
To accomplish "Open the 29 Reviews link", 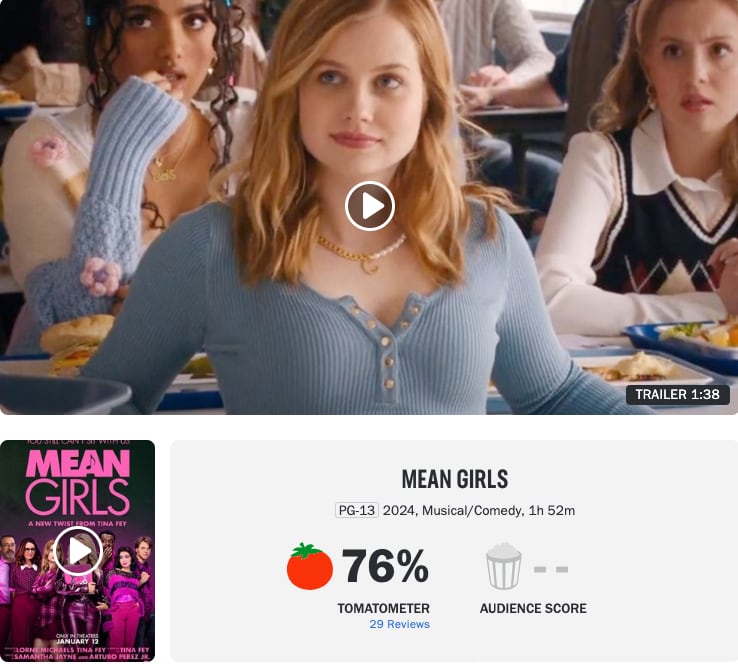I will pos(399,624).
